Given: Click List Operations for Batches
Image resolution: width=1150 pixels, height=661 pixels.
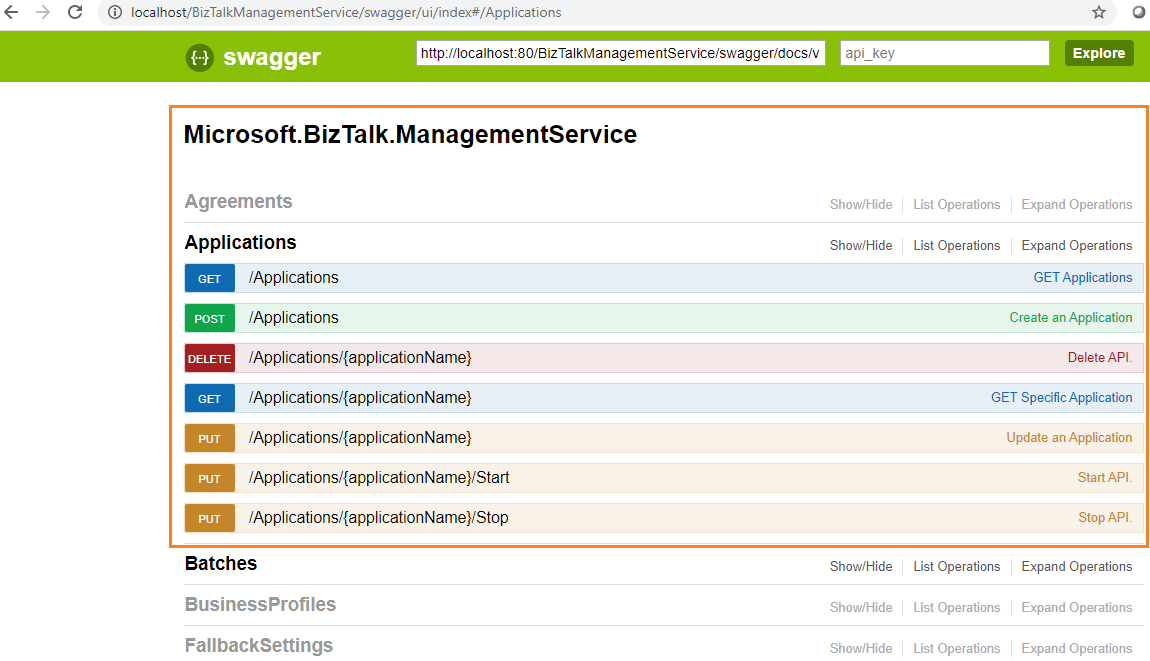Looking at the screenshot, I should coord(956,567).
